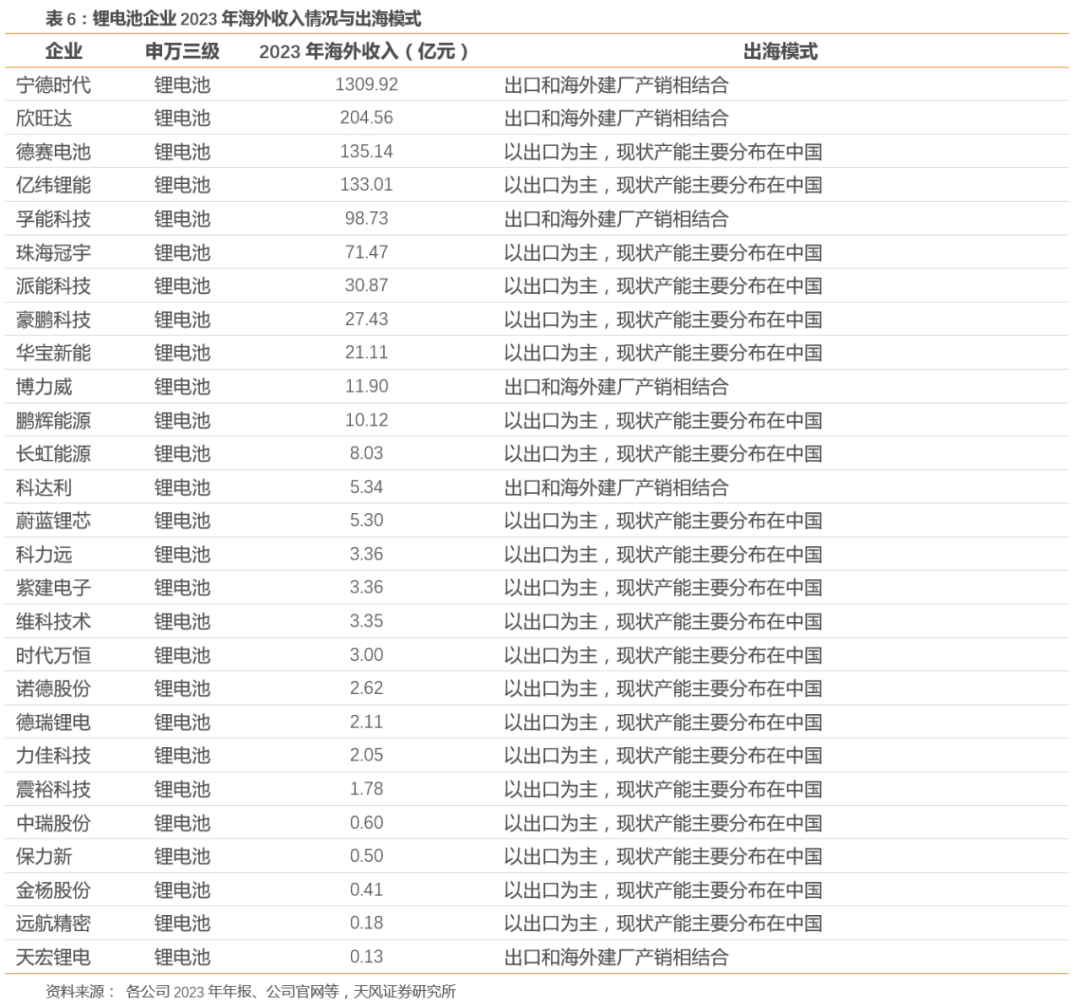The image size is (1080, 1007).
Task: Click the value 71.47
Action: click(366, 252)
